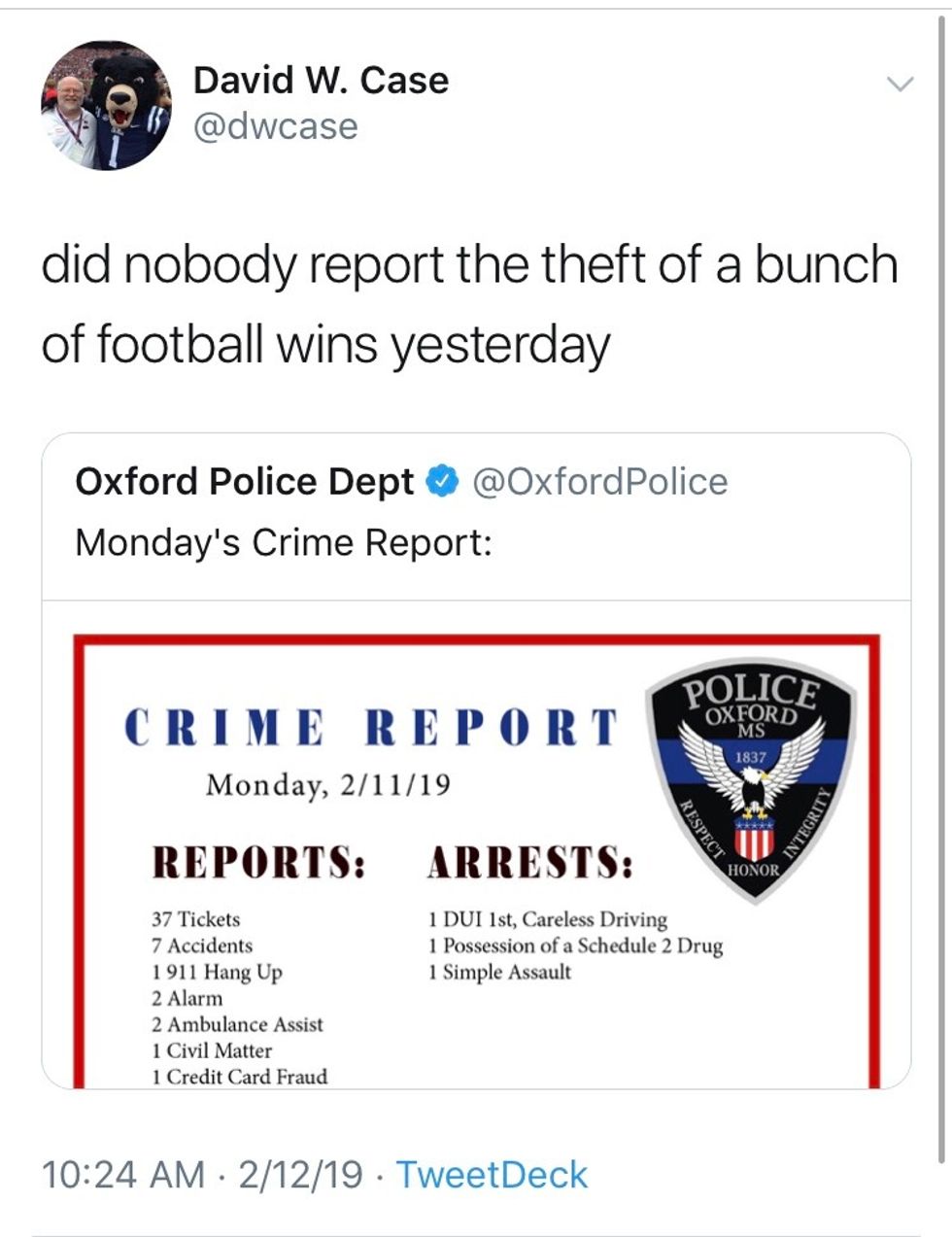Click David W. Case's profile avatar

[106, 106]
